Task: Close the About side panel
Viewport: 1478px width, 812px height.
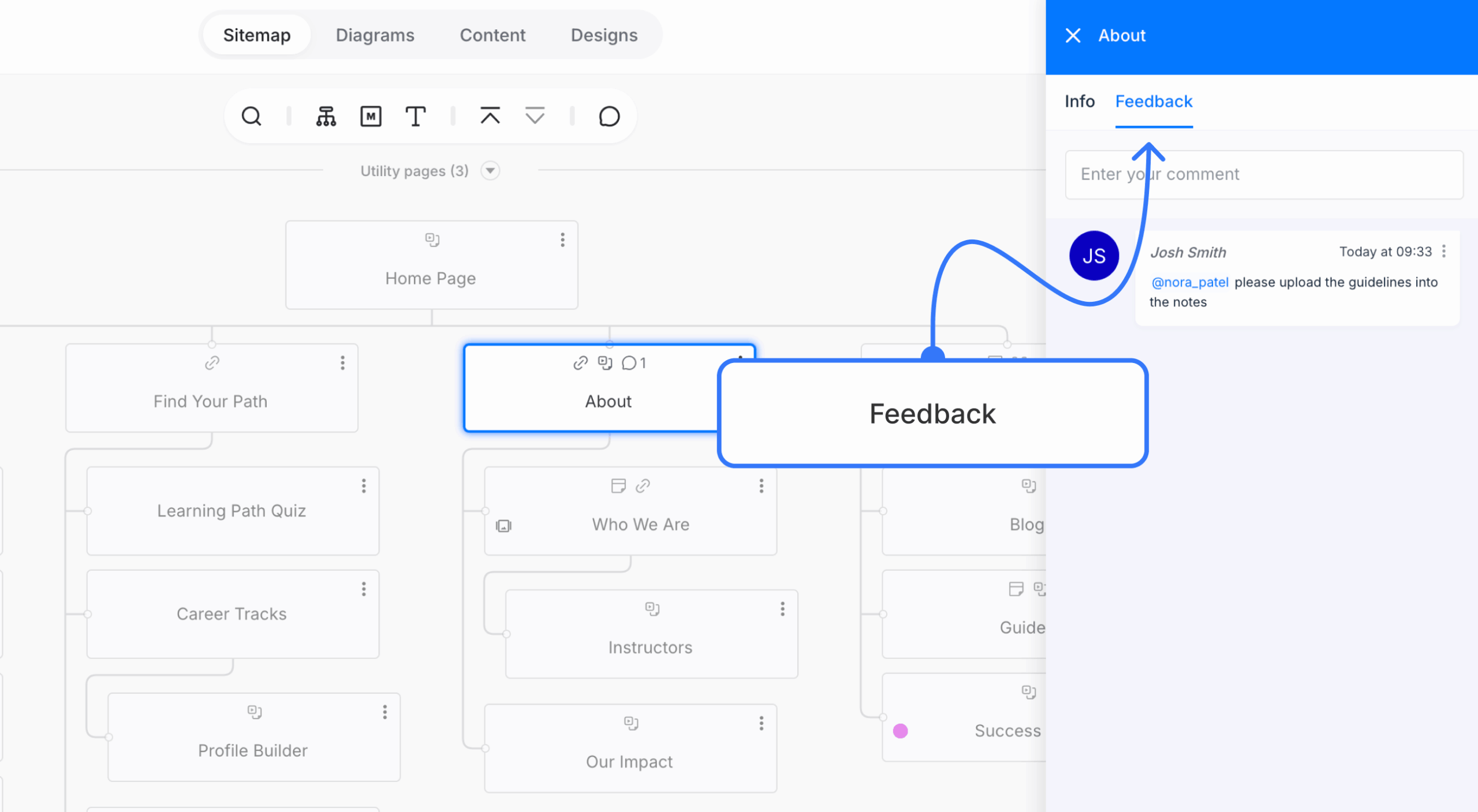Action: point(1073,36)
